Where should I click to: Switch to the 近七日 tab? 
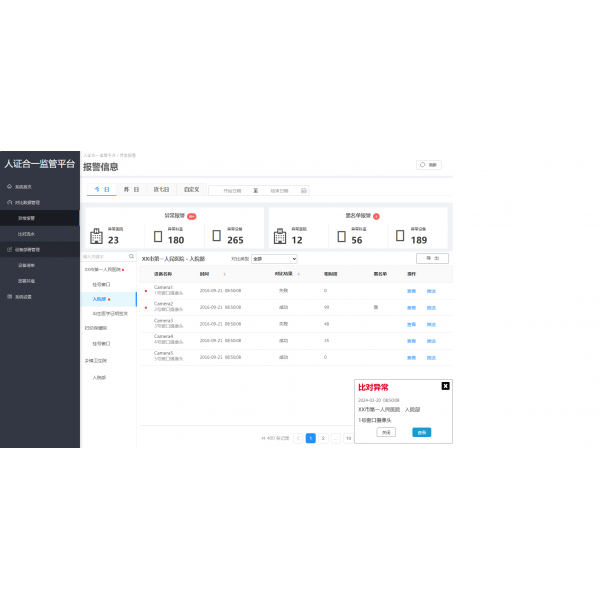[161, 189]
